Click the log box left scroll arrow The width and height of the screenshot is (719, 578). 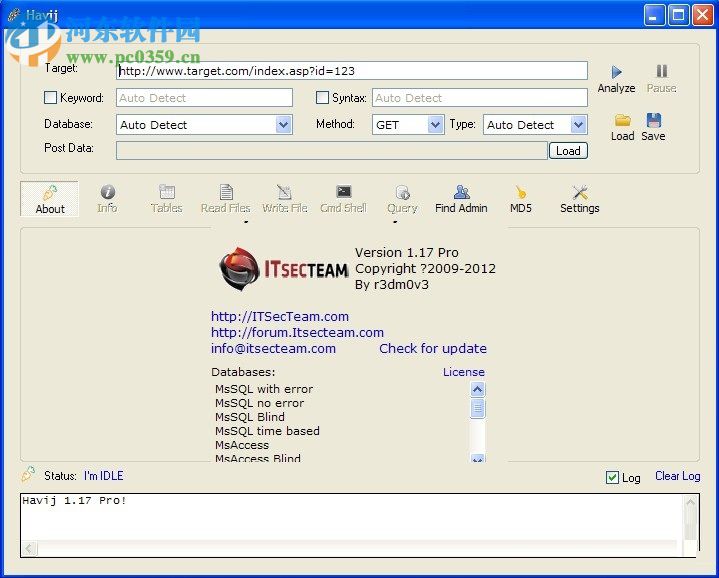pos(29,548)
